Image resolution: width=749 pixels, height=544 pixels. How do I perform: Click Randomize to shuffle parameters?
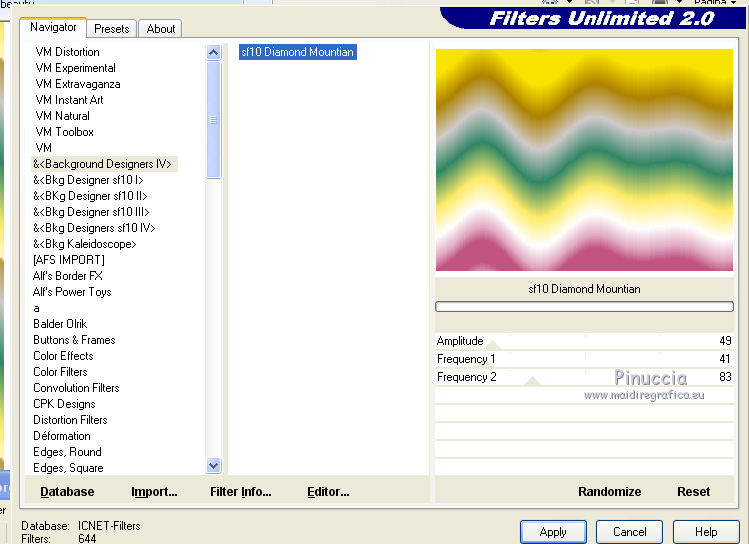[610, 491]
